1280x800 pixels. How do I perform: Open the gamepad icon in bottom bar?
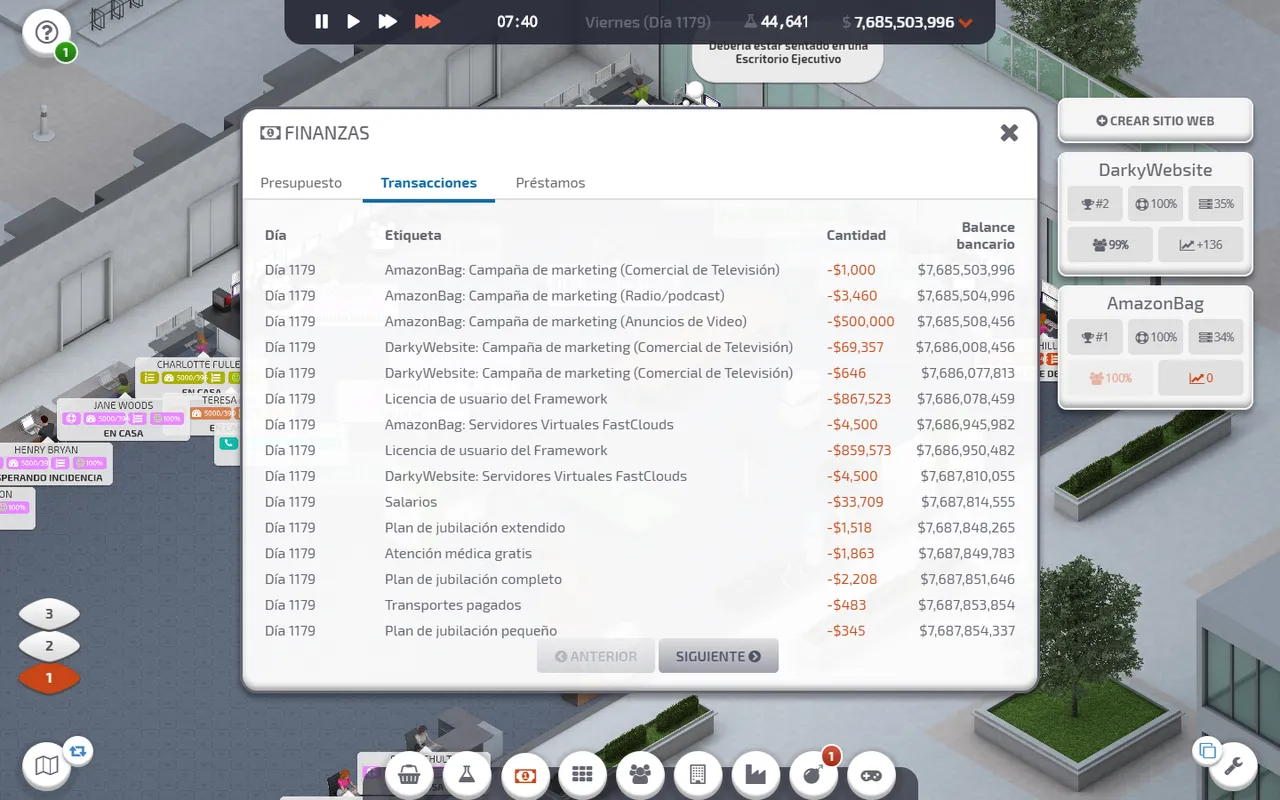872,774
